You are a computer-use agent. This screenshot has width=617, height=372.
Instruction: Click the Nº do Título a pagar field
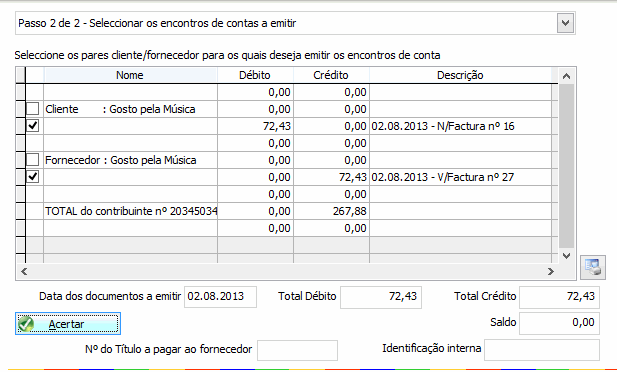[x=297, y=350]
